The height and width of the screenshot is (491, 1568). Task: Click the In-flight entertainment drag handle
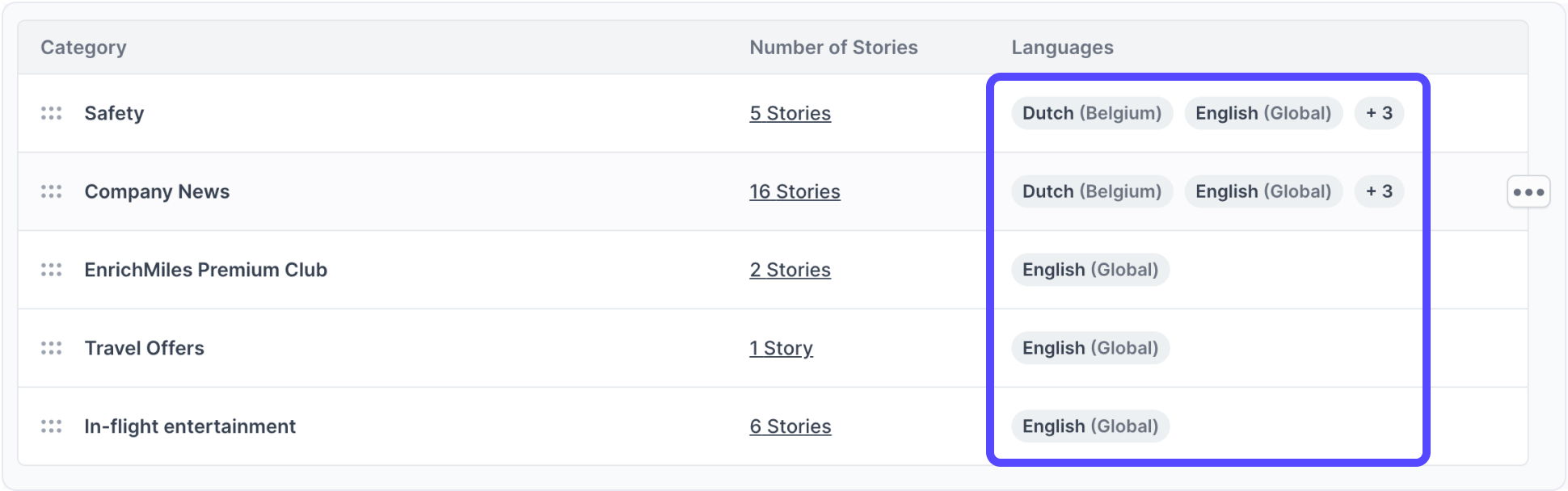coord(51,426)
